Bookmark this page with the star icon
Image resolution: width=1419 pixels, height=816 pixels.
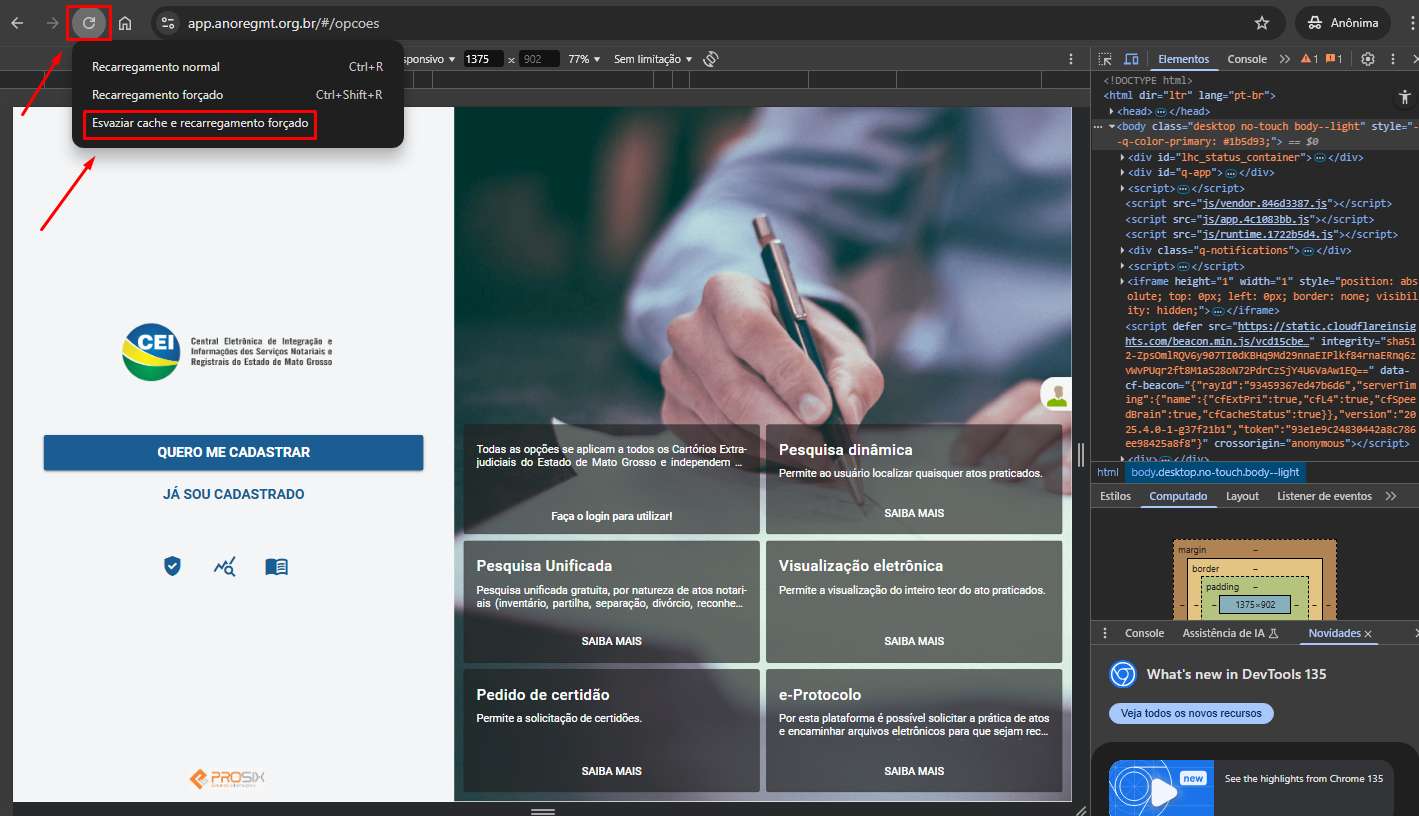pyautogui.click(x=1262, y=23)
